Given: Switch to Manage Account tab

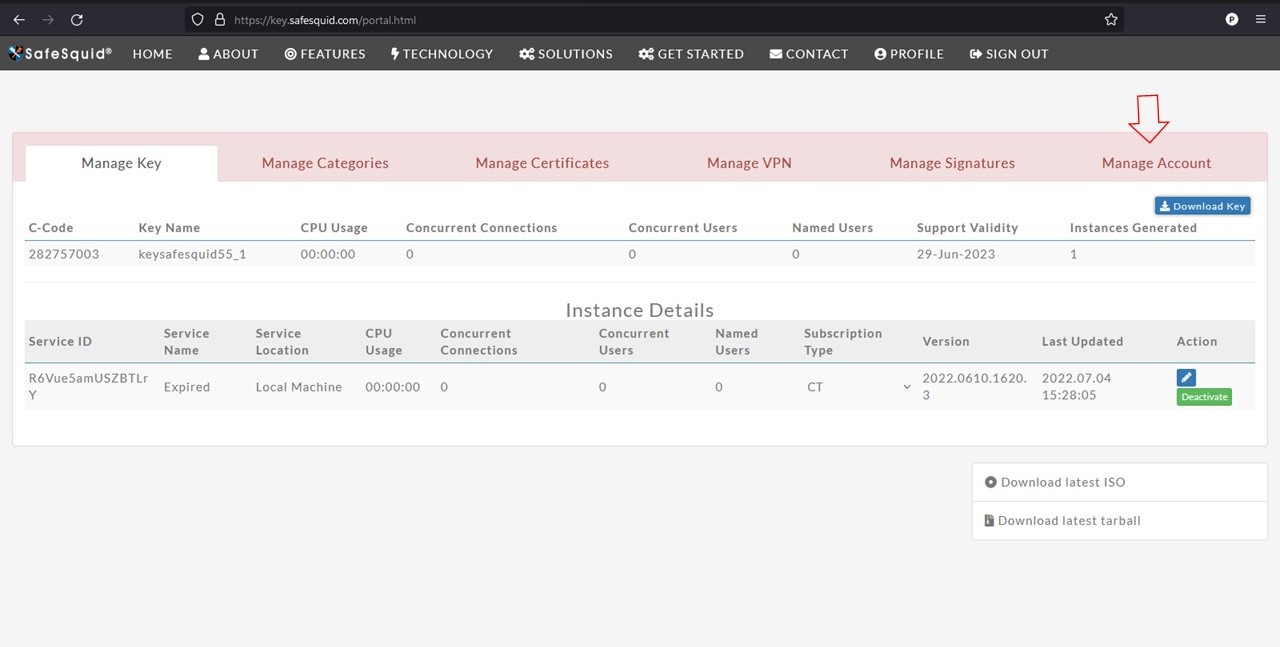Looking at the screenshot, I should click(1156, 163).
